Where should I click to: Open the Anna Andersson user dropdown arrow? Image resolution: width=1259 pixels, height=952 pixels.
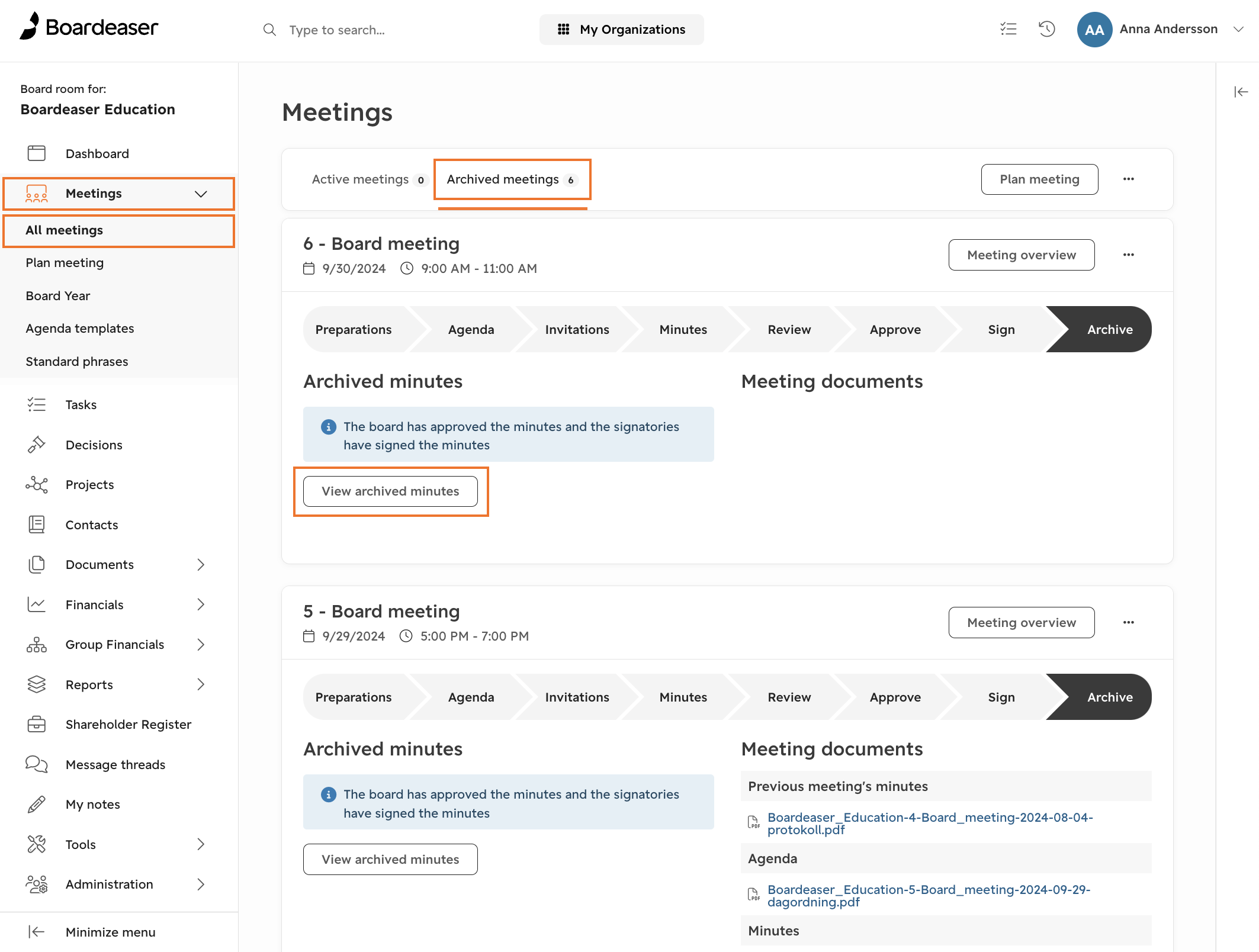point(1238,30)
